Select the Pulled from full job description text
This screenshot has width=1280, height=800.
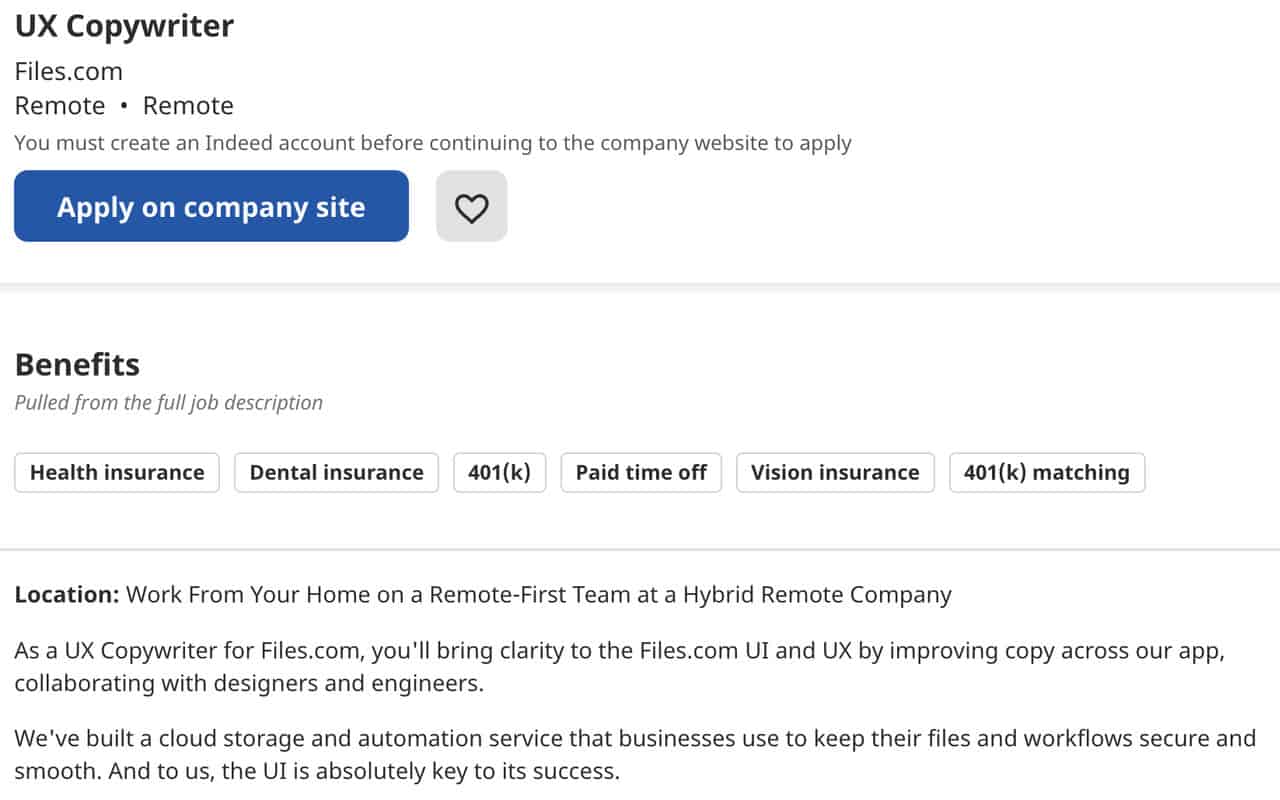pos(168,402)
